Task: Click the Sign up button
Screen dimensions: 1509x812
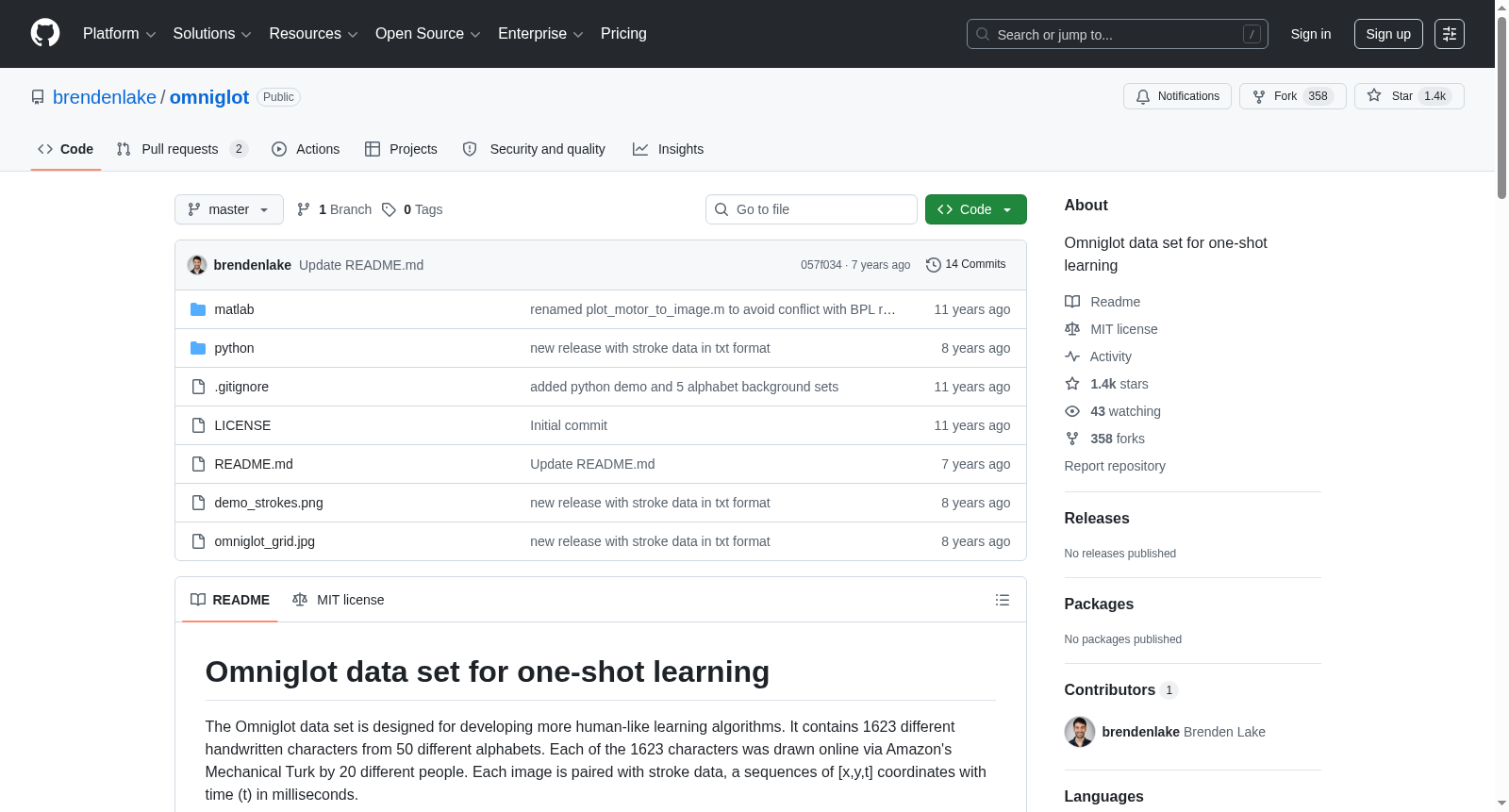Action: (x=1388, y=34)
